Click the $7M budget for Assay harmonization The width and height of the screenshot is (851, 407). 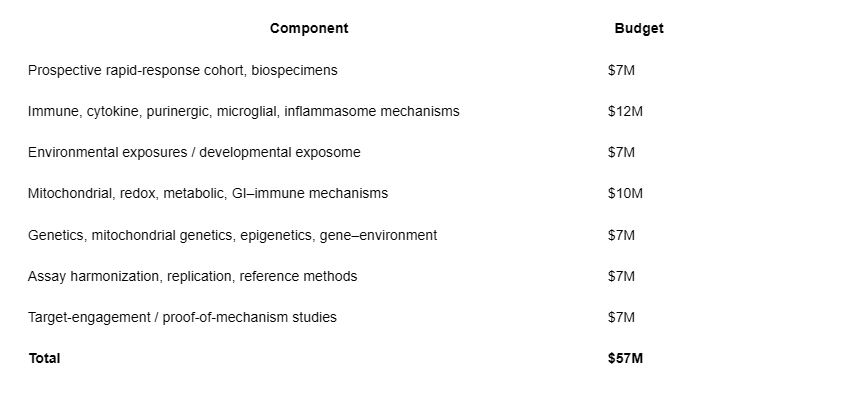click(x=621, y=277)
